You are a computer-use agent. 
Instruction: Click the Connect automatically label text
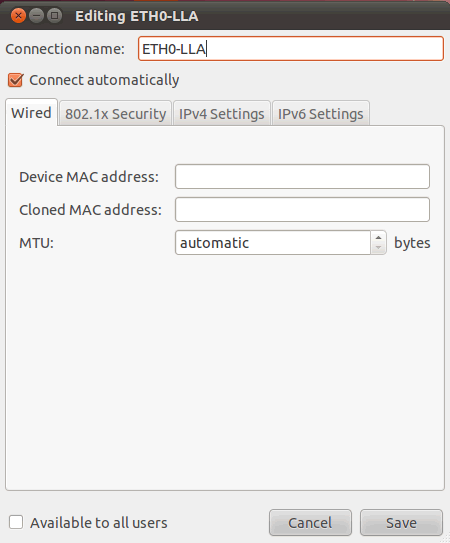104,80
